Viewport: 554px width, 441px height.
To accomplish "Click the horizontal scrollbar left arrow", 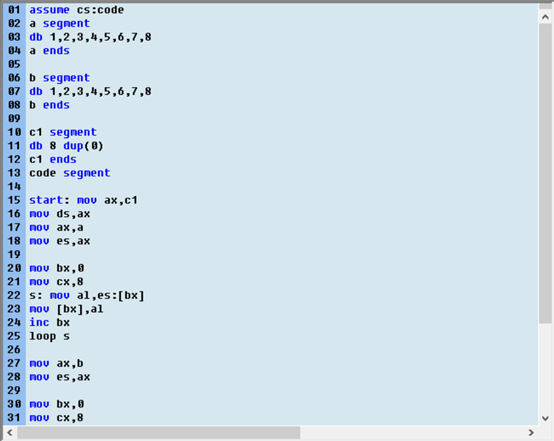I will [x=10, y=433].
